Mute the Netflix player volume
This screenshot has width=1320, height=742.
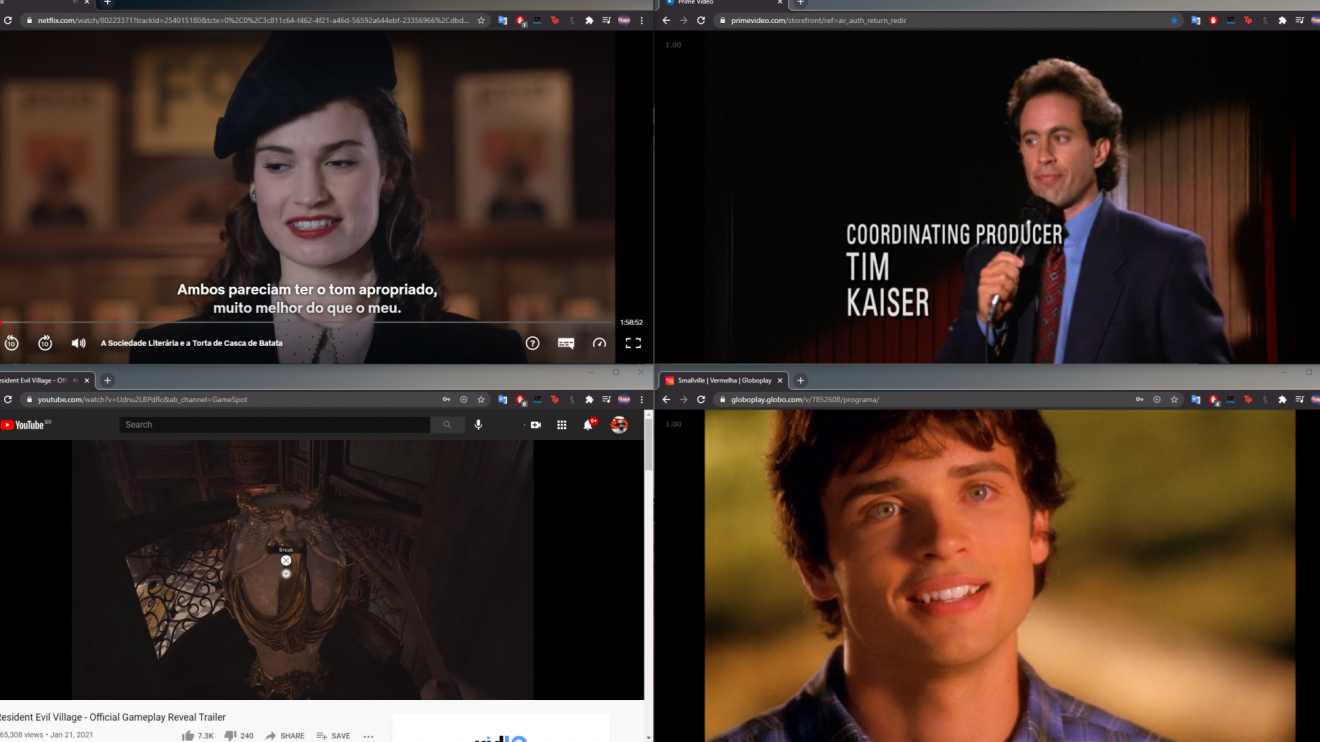click(78, 343)
